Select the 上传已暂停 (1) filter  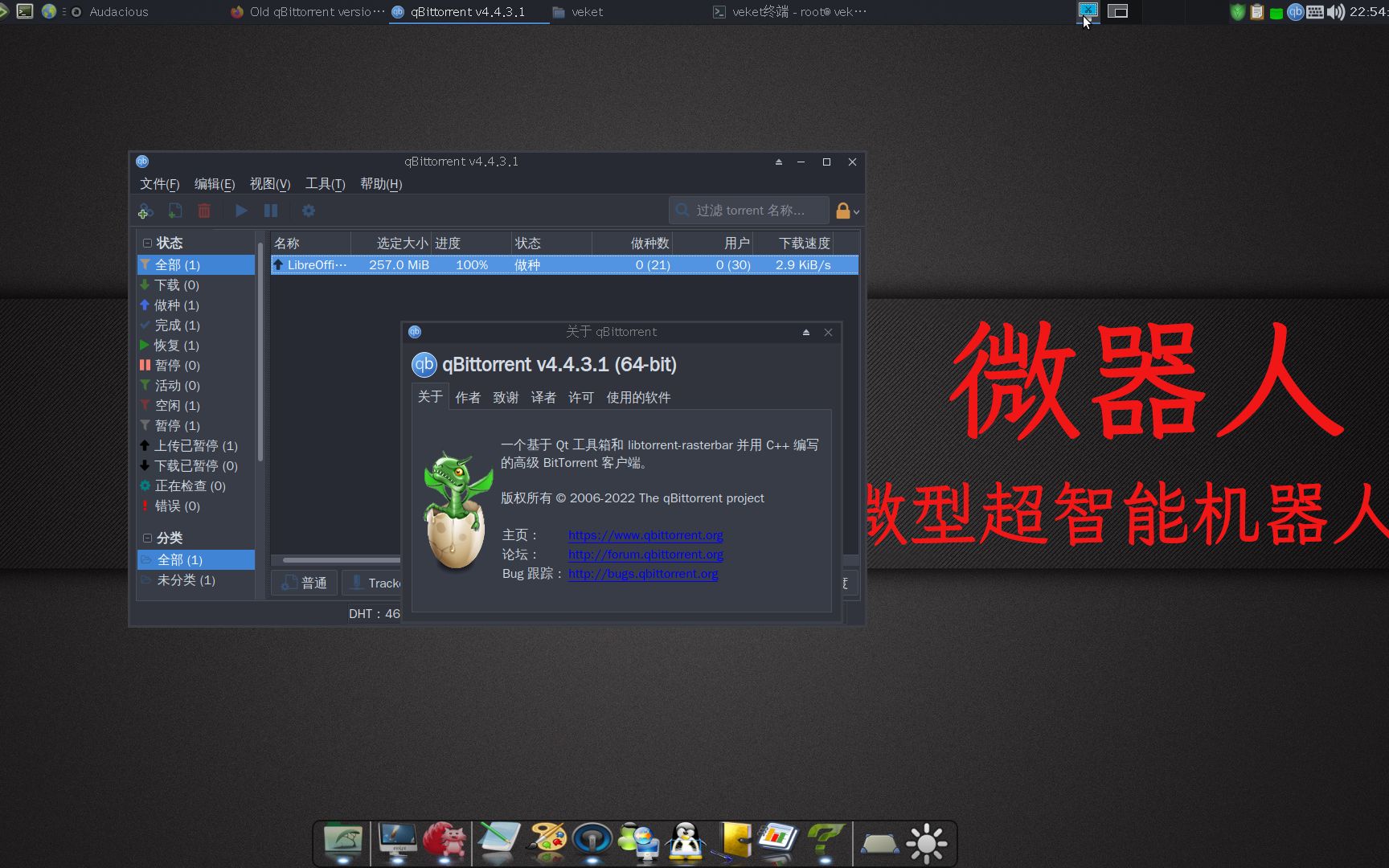pyautogui.click(x=196, y=445)
